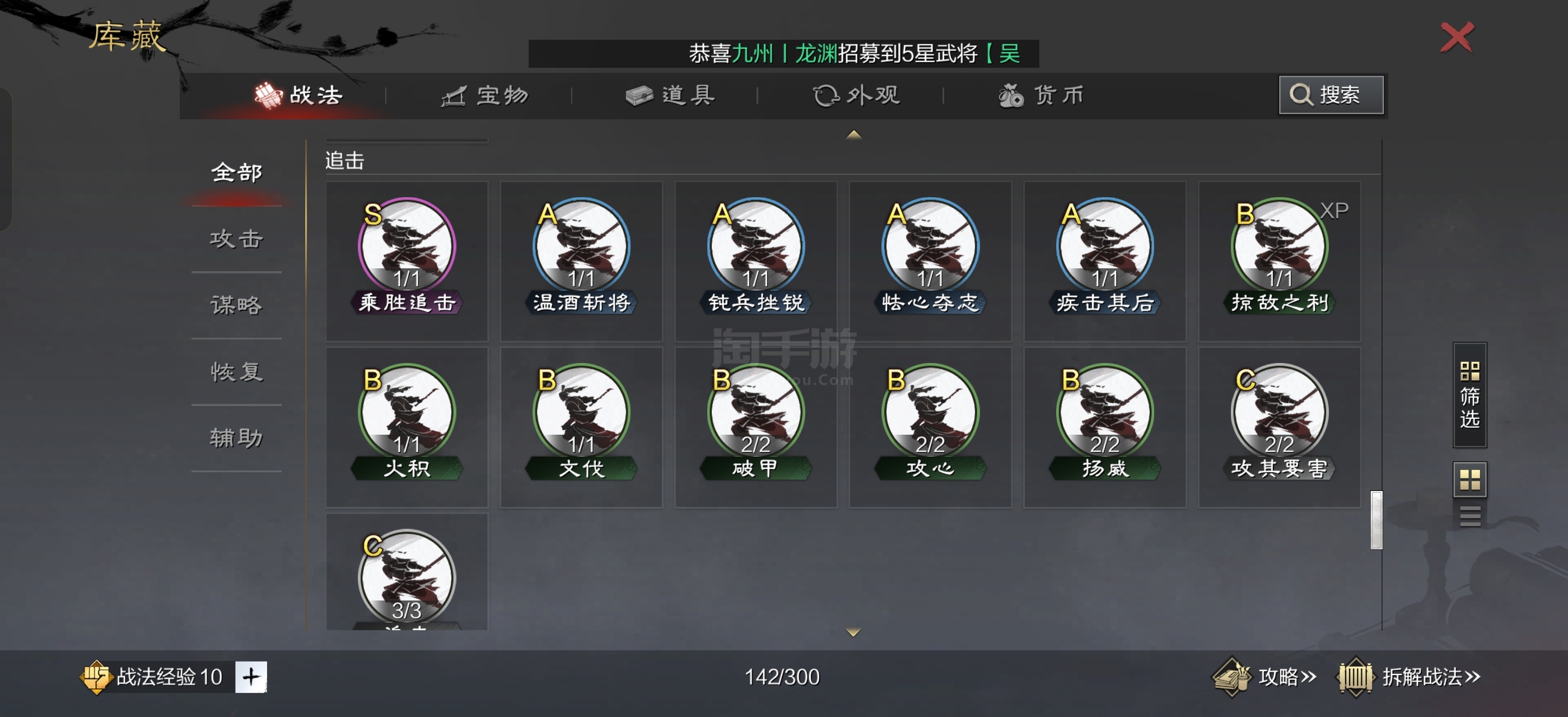Select the 掠敌之利 XP skill icon

click(1279, 246)
